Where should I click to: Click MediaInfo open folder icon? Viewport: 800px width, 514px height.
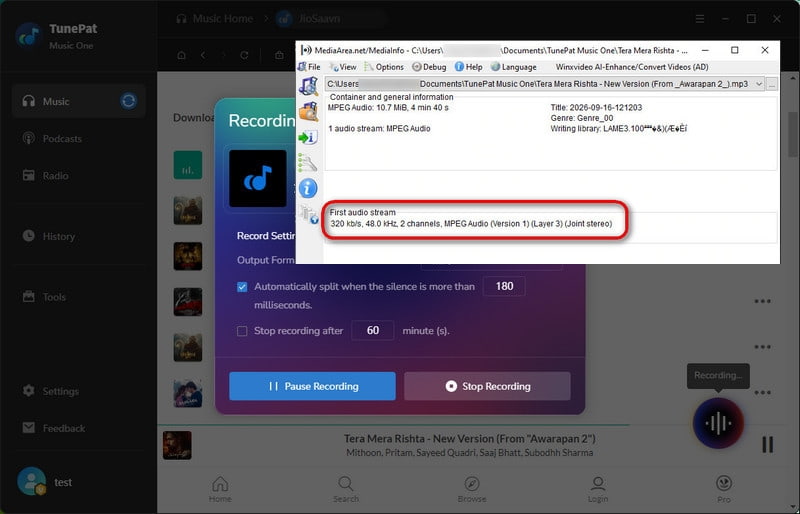308,111
